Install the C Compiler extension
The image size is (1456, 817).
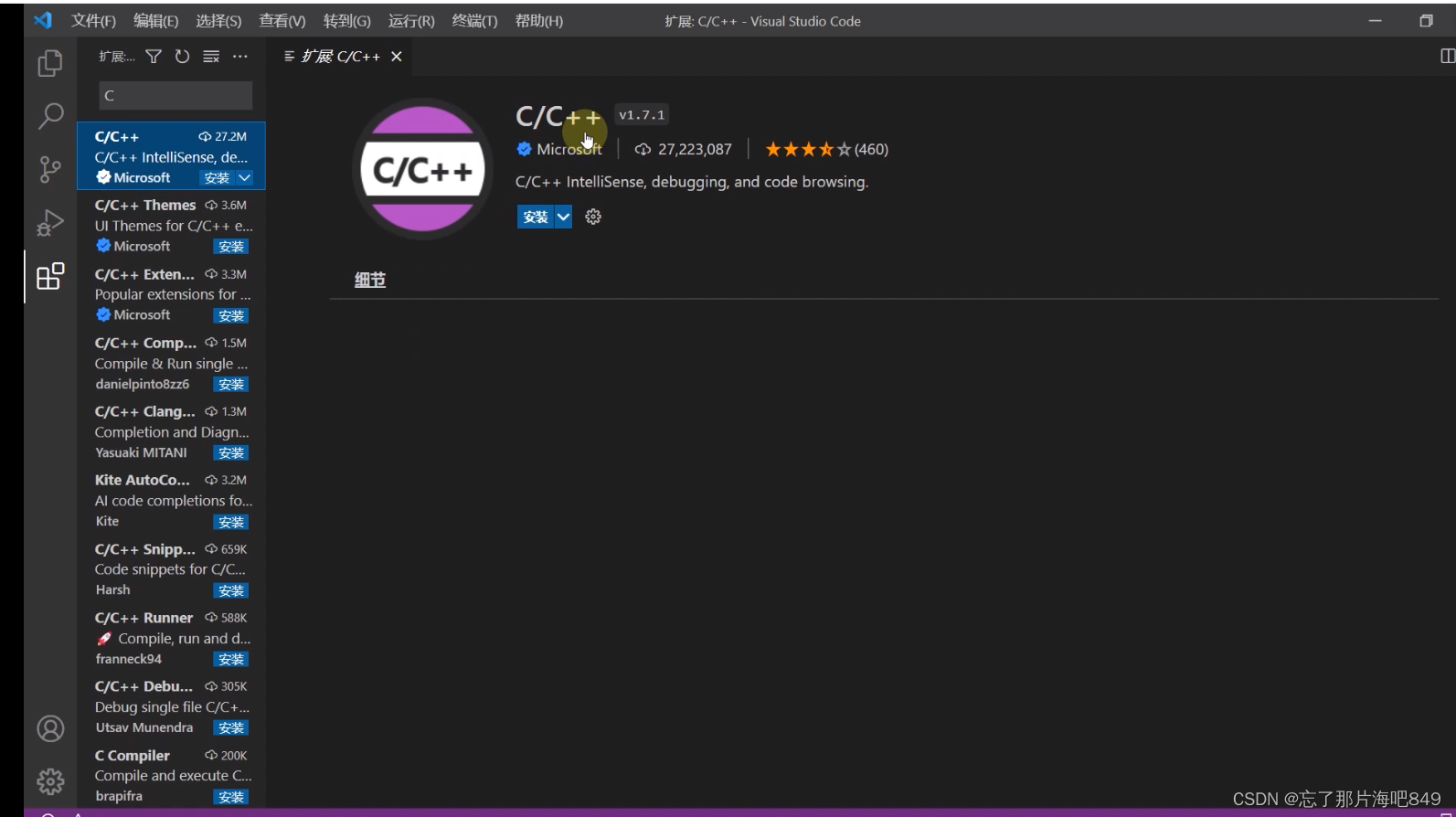pyautogui.click(x=231, y=797)
